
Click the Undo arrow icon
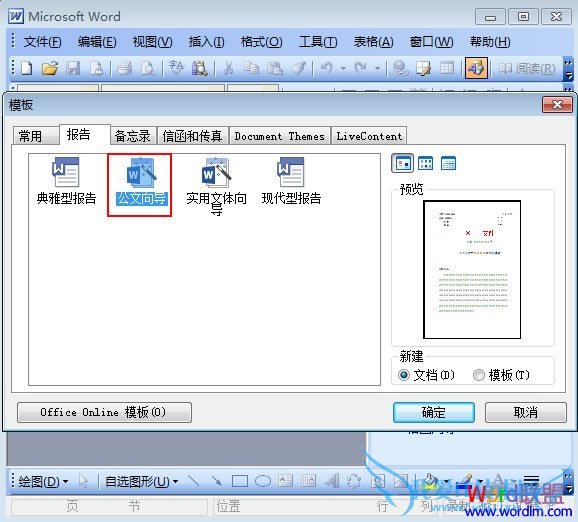coord(327,68)
